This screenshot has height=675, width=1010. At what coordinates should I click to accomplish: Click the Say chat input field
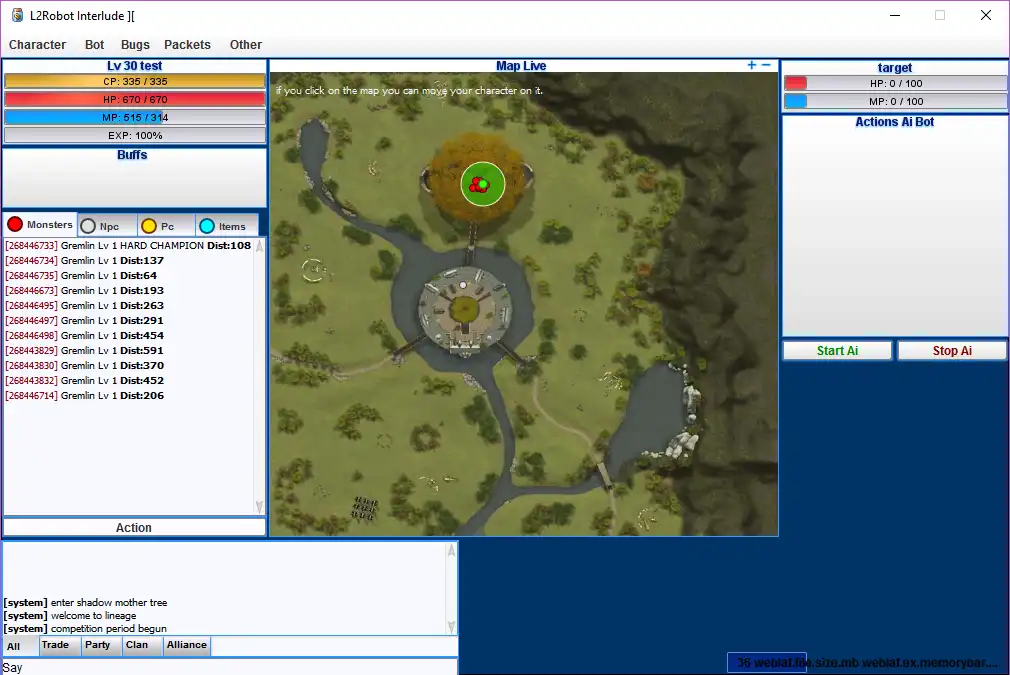coord(230,667)
